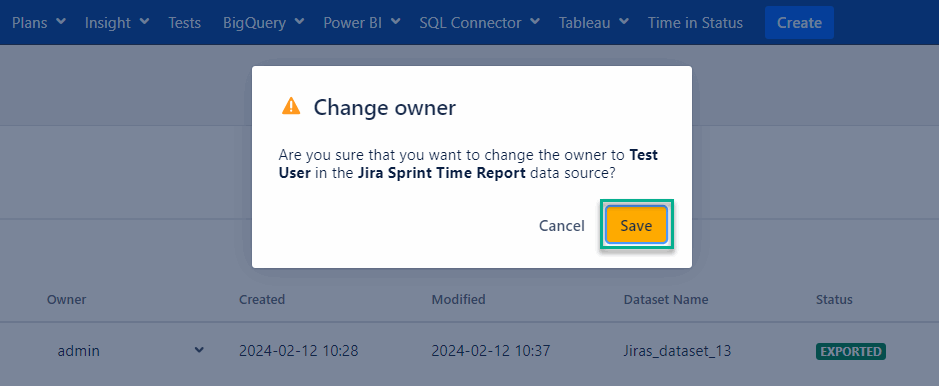Click the EXPORTED status badge
Screen dimensions: 939x386
coord(850,351)
